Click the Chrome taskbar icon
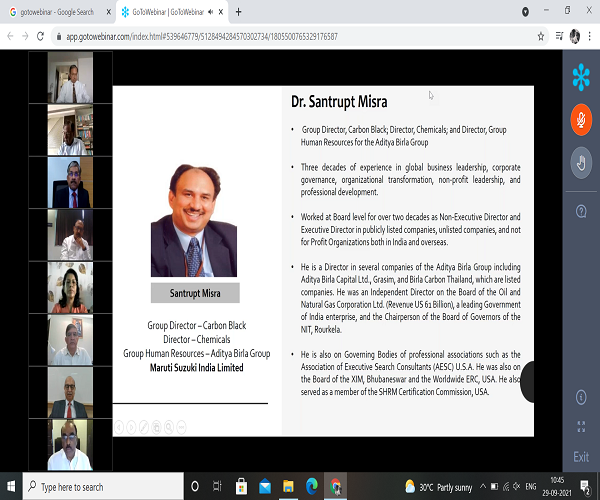600x500 pixels. (335, 487)
